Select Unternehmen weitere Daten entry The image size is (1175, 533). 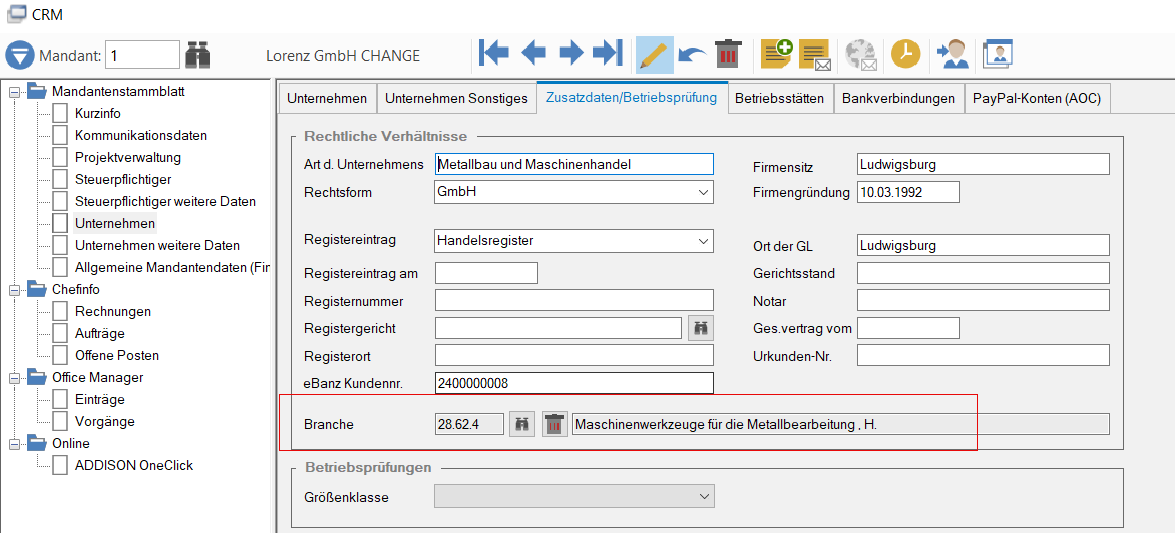coord(157,245)
